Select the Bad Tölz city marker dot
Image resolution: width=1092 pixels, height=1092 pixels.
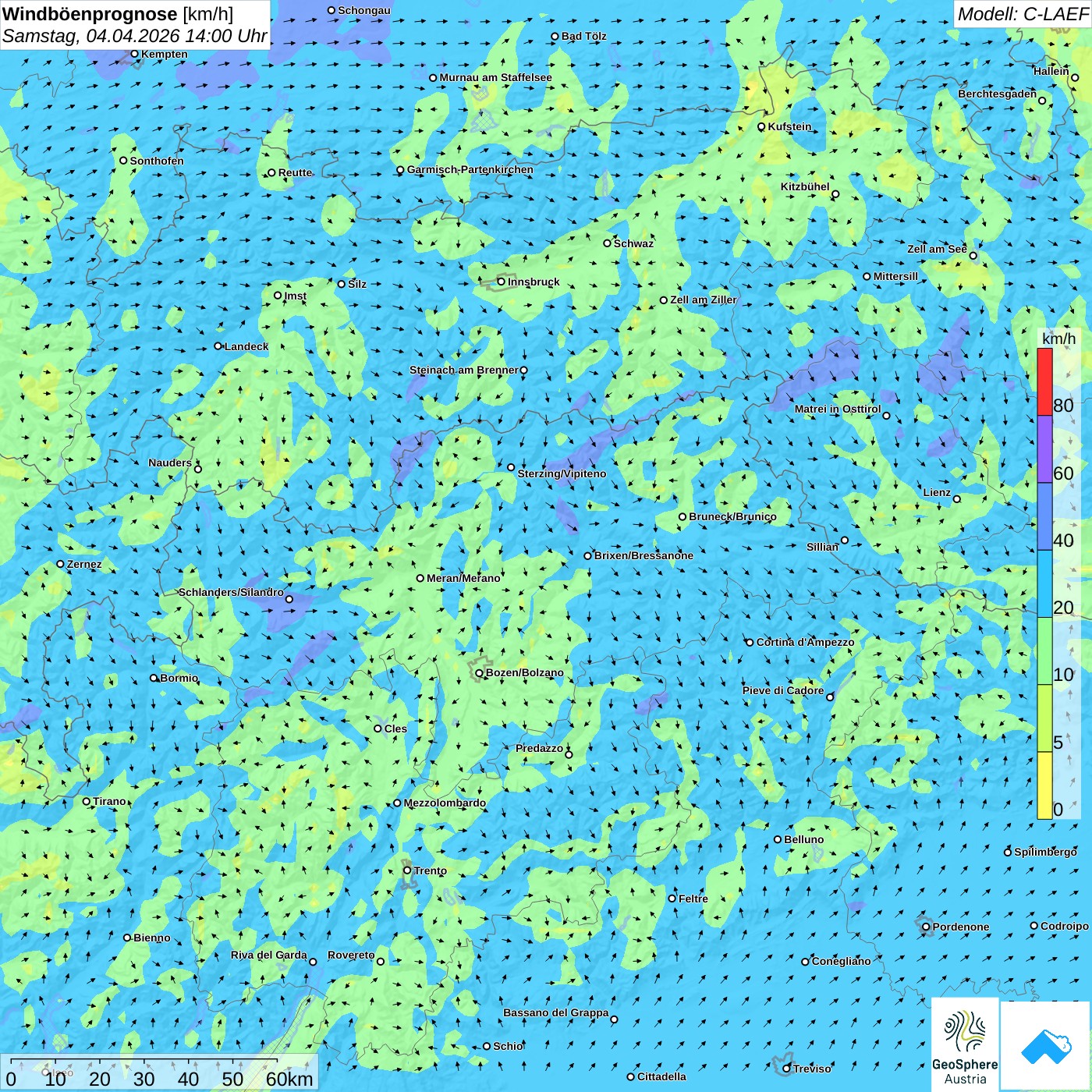(x=555, y=36)
